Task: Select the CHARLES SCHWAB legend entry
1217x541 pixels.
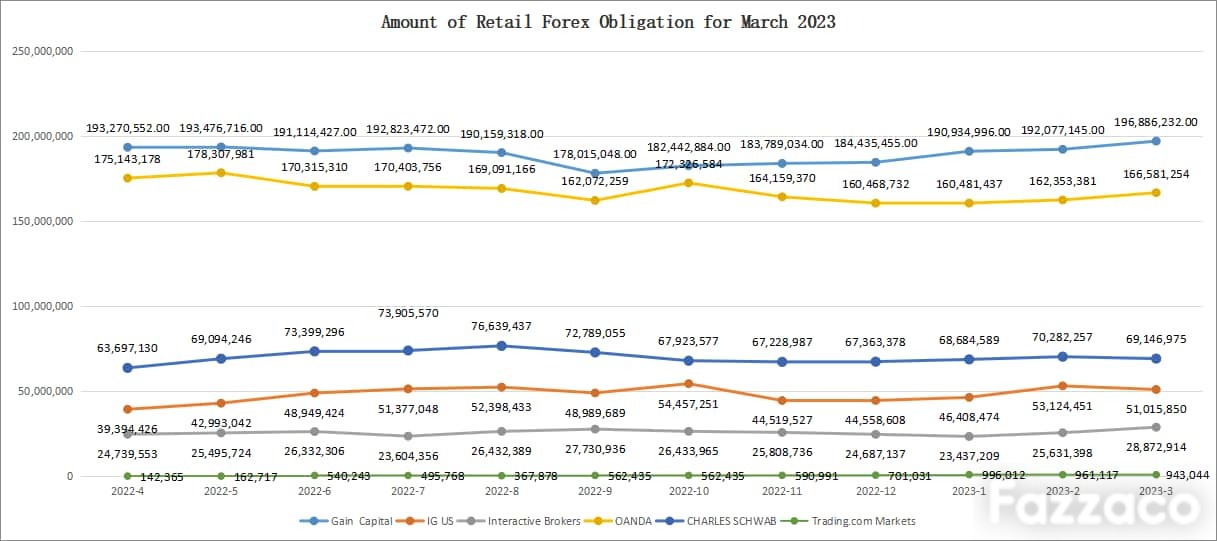Action: (x=714, y=521)
